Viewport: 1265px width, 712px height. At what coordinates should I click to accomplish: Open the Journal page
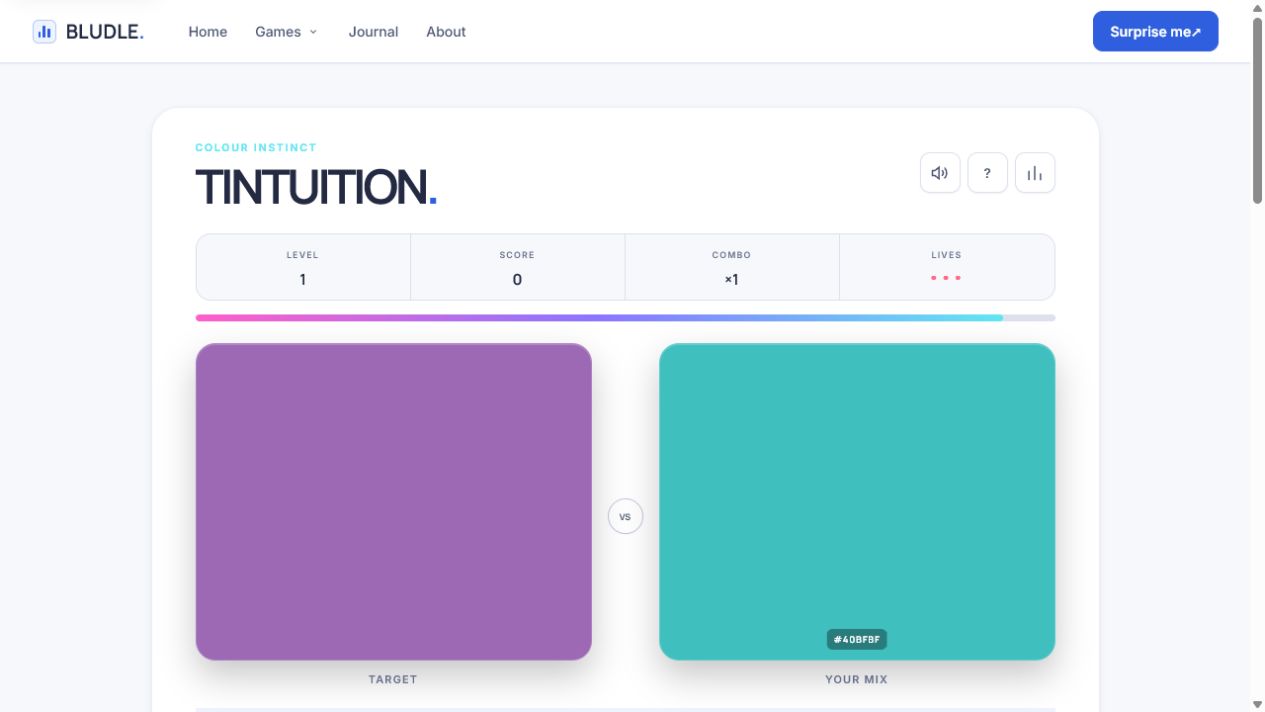coord(373,32)
